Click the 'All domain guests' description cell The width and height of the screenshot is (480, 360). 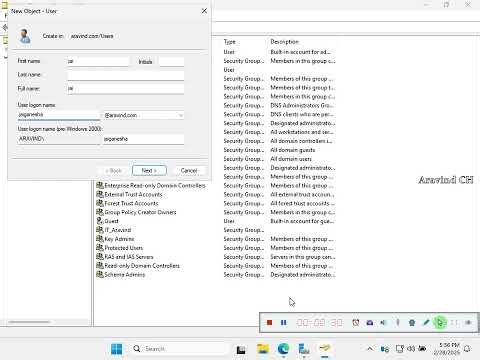[x=293, y=150]
